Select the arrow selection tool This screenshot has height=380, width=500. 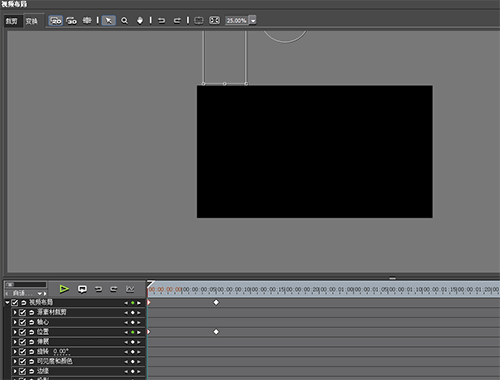[x=109, y=21]
